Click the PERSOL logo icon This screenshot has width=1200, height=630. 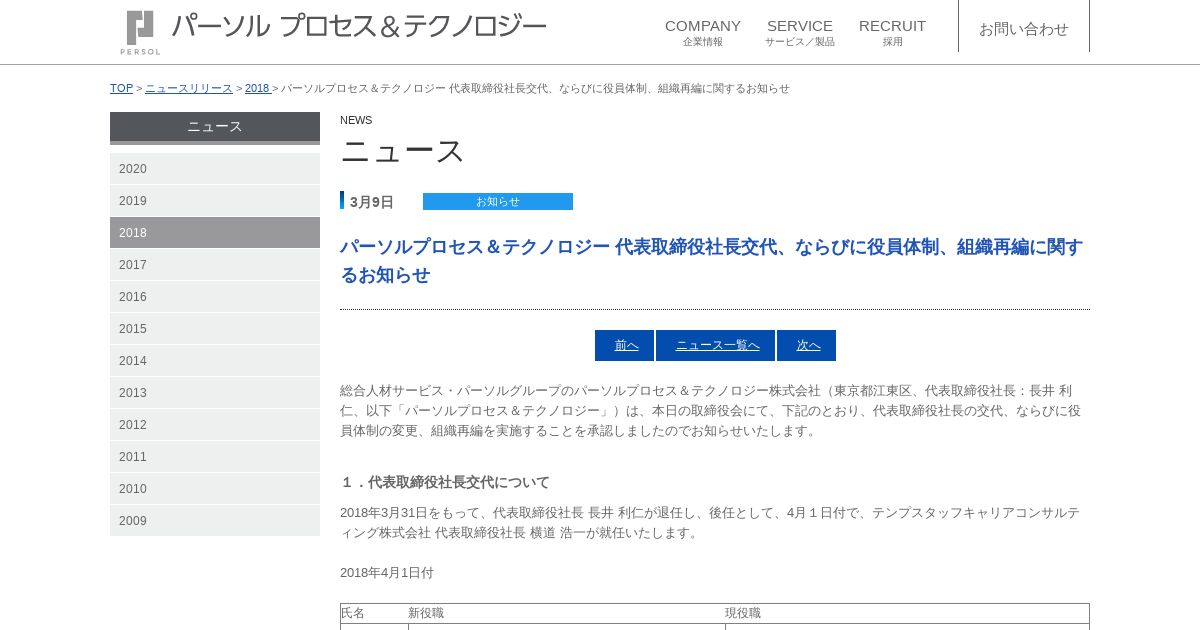click(140, 31)
